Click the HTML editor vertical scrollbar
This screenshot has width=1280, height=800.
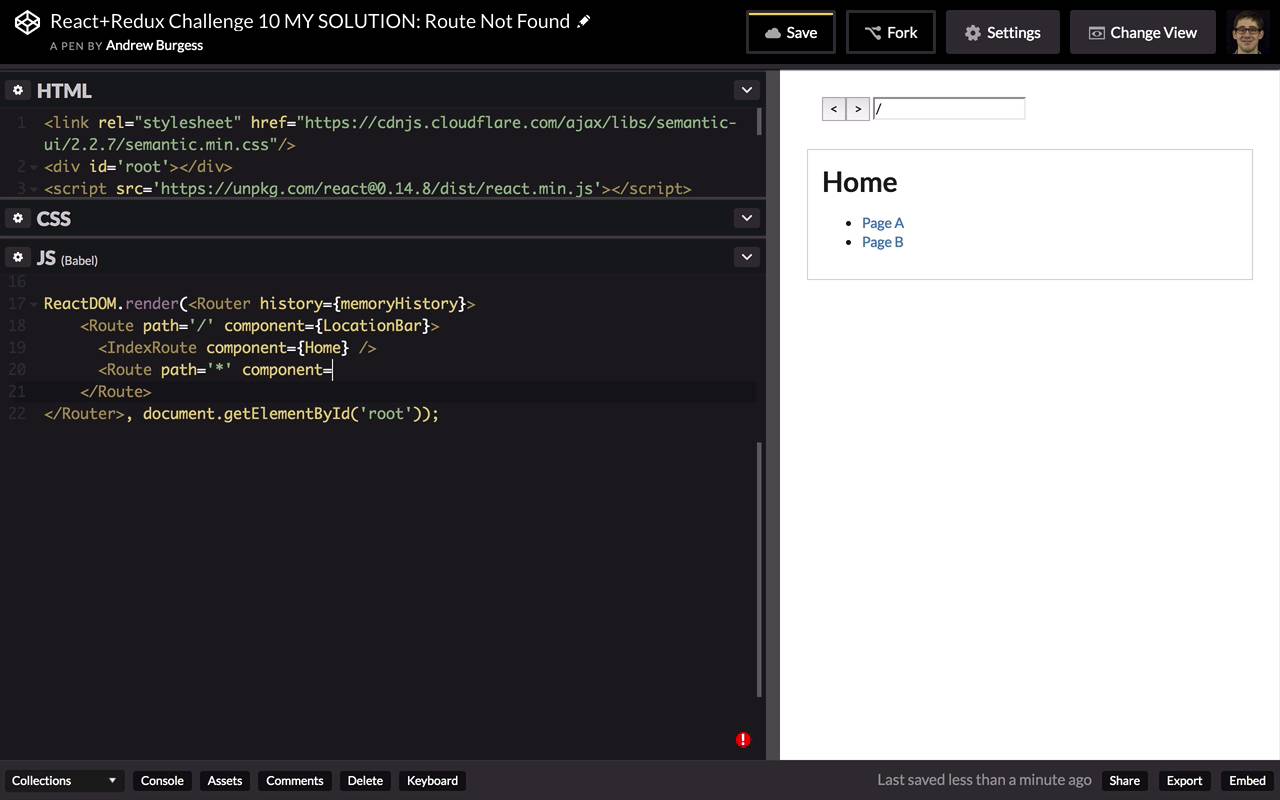[760, 122]
